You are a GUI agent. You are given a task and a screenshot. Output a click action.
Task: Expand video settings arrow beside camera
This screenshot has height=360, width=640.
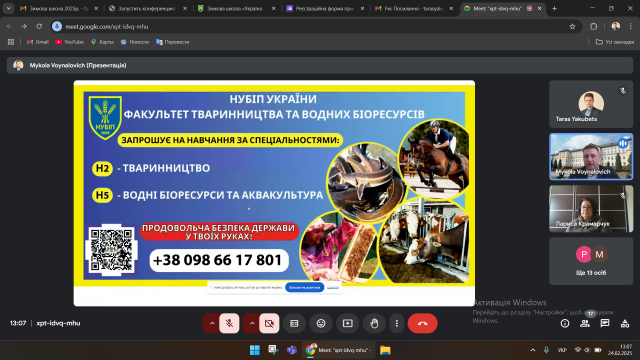[x=252, y=323]
